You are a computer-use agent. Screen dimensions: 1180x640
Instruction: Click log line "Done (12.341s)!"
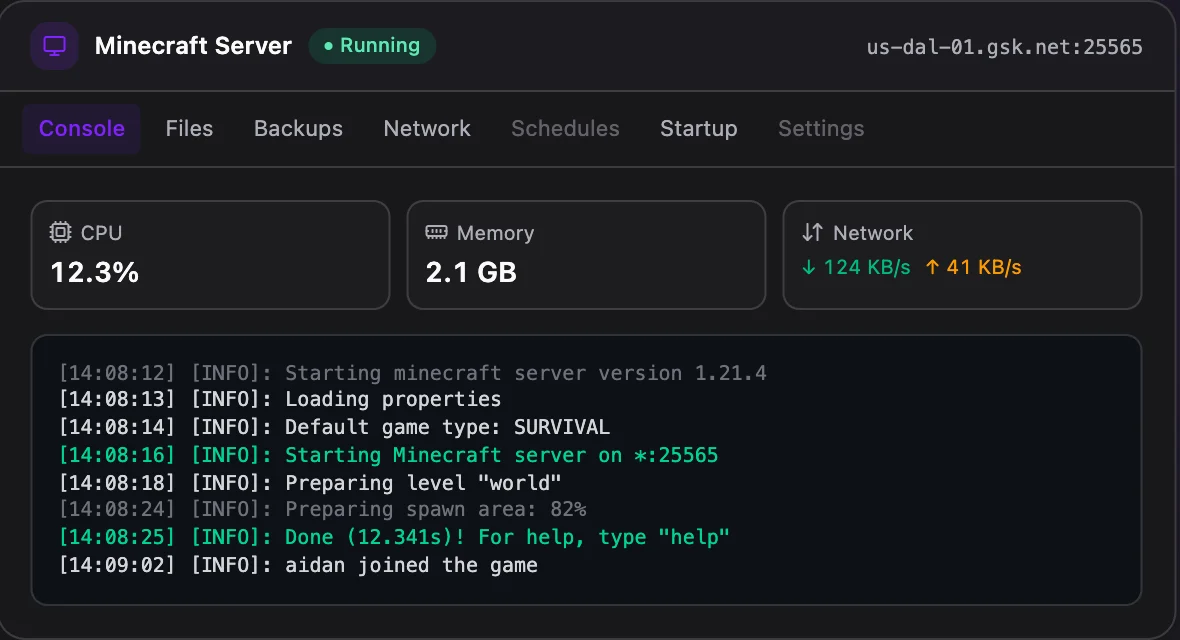(394, 537)
